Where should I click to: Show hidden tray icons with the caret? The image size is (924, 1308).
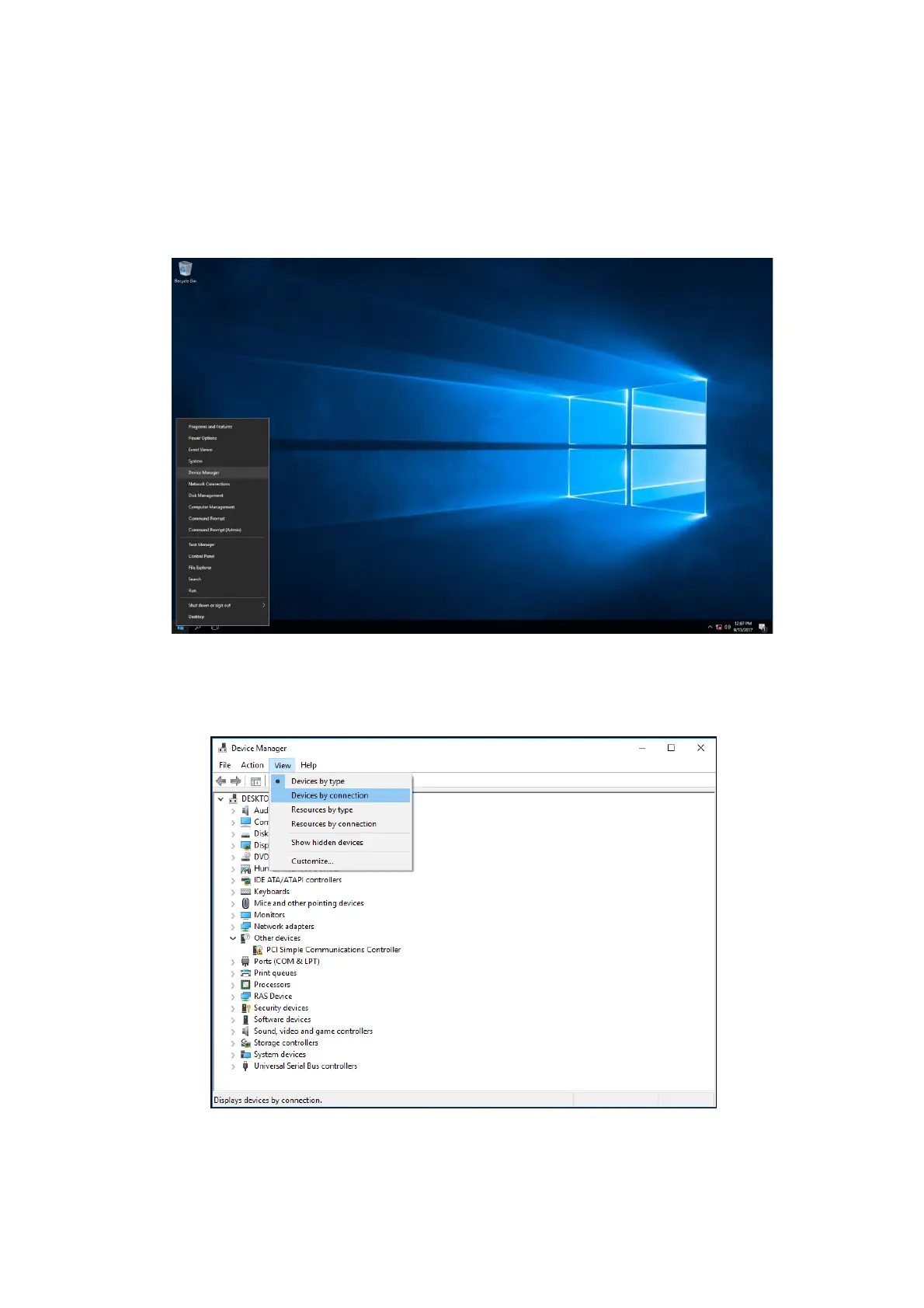coord(710,627)
